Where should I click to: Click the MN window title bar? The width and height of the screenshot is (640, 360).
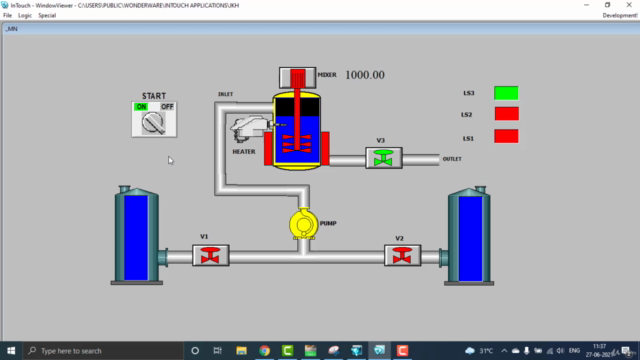coord(321,29)
